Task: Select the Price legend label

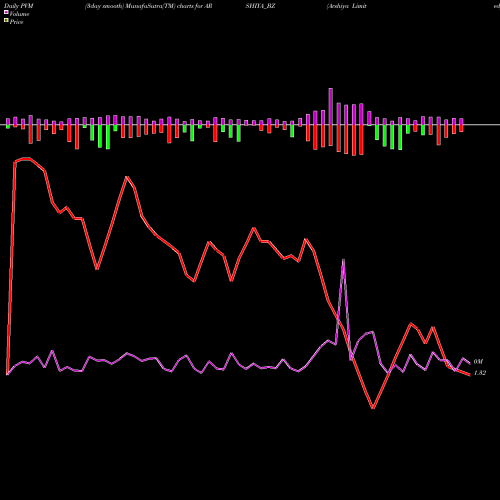Action: pos(16,22)
